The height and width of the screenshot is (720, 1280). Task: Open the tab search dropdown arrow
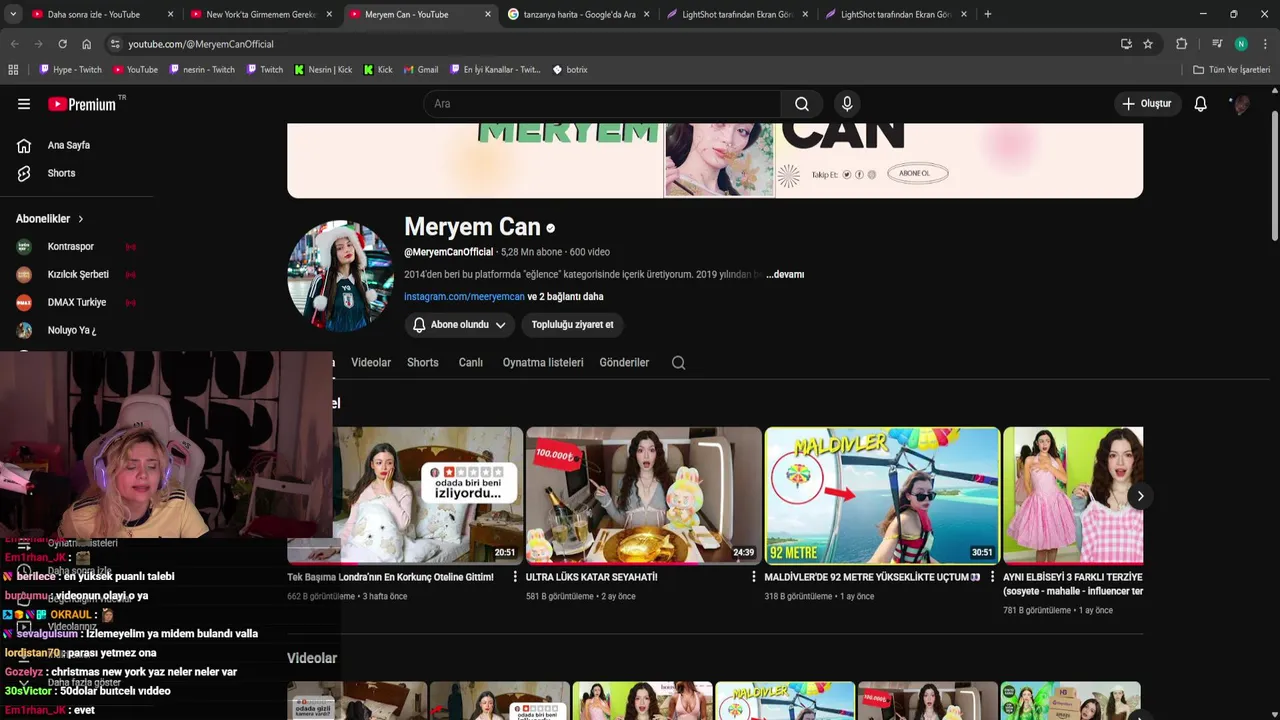click(x=13, y=14)
